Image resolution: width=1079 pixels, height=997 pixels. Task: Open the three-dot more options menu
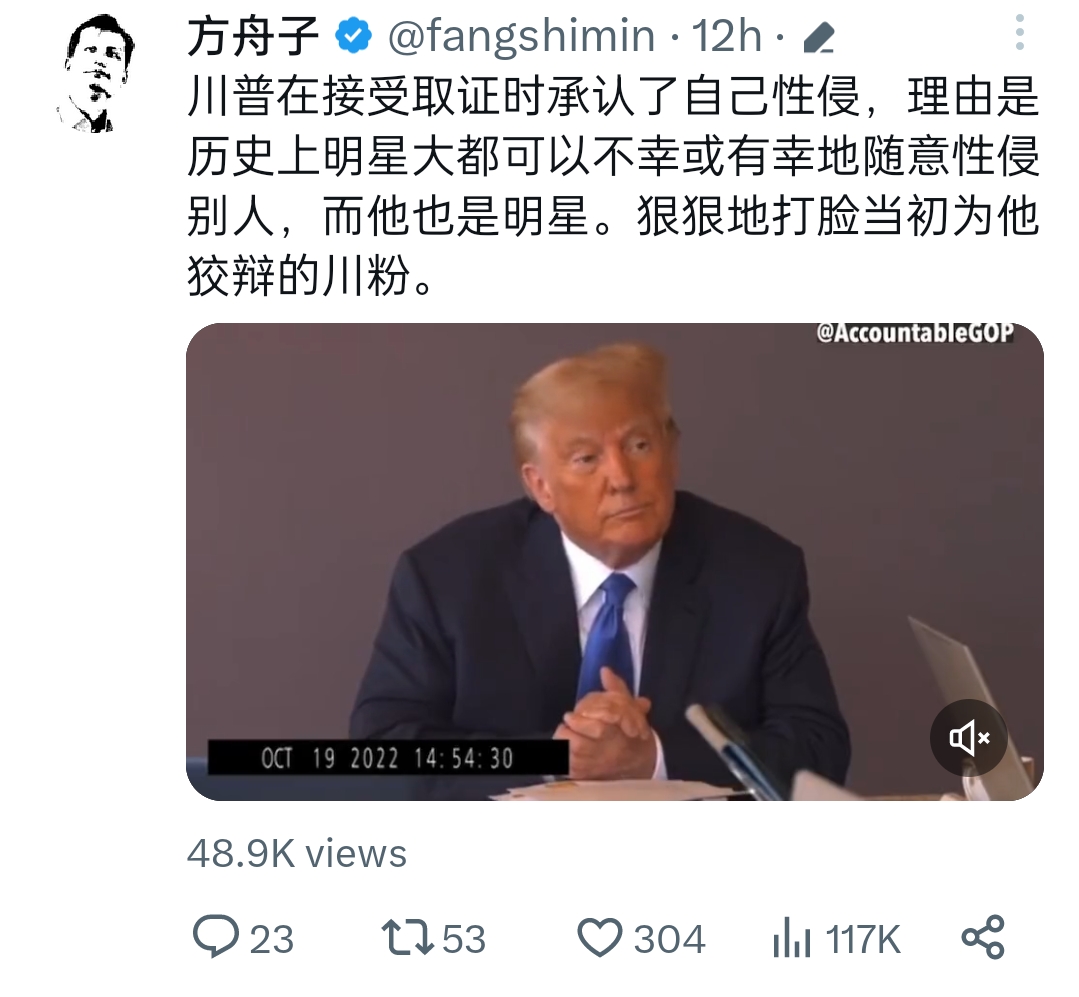pos(1020,32)
